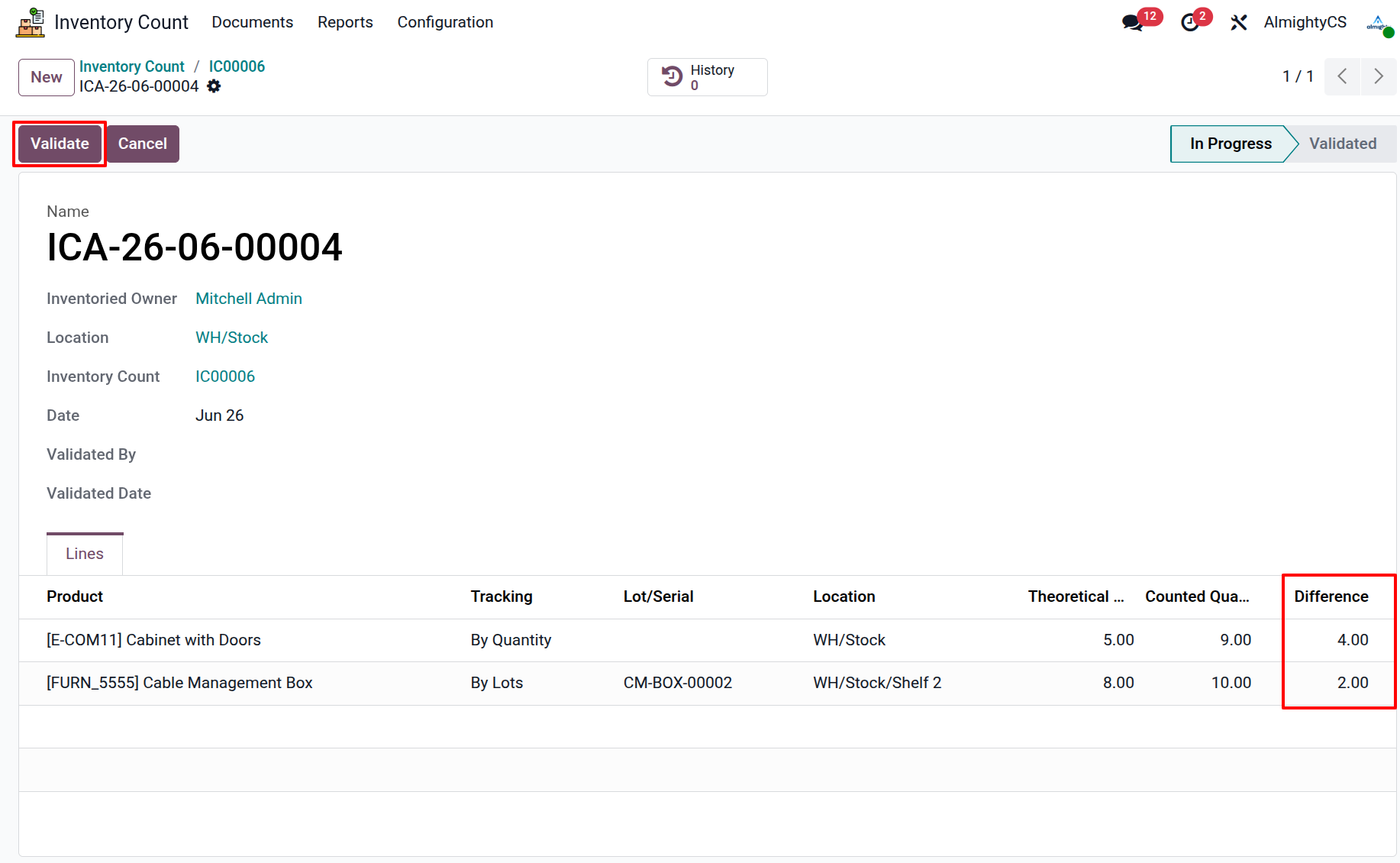Open the chat messages icon
1400x863 pixels.
click(1133, 22)
